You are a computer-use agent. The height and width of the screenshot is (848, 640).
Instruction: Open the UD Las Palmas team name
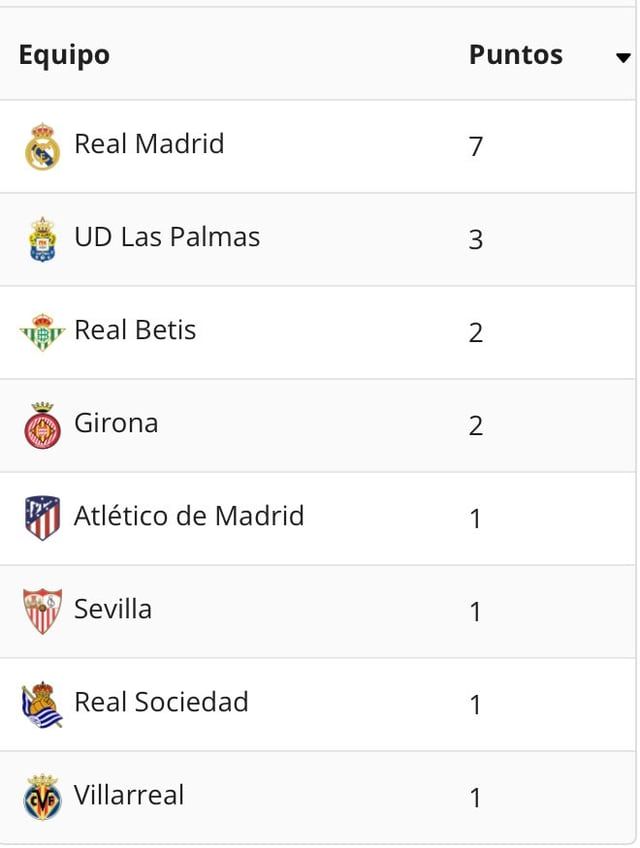pyautogui.click(x=167, y=237)
